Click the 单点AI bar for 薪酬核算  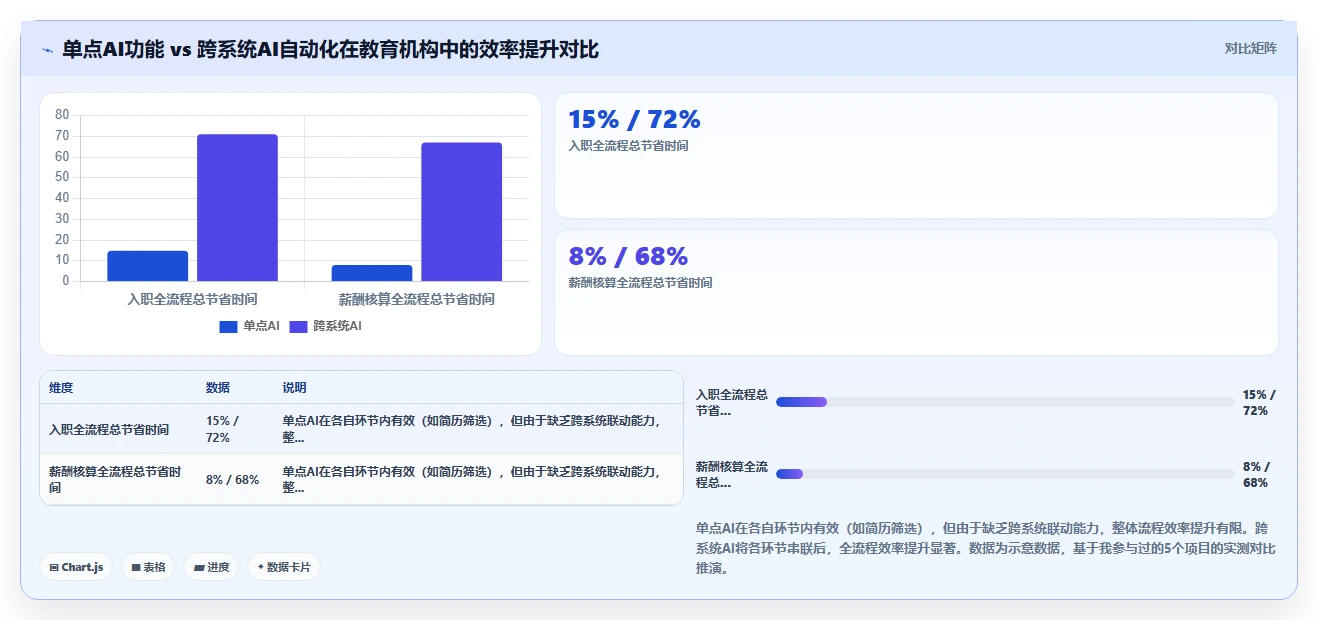pos(372,273)
